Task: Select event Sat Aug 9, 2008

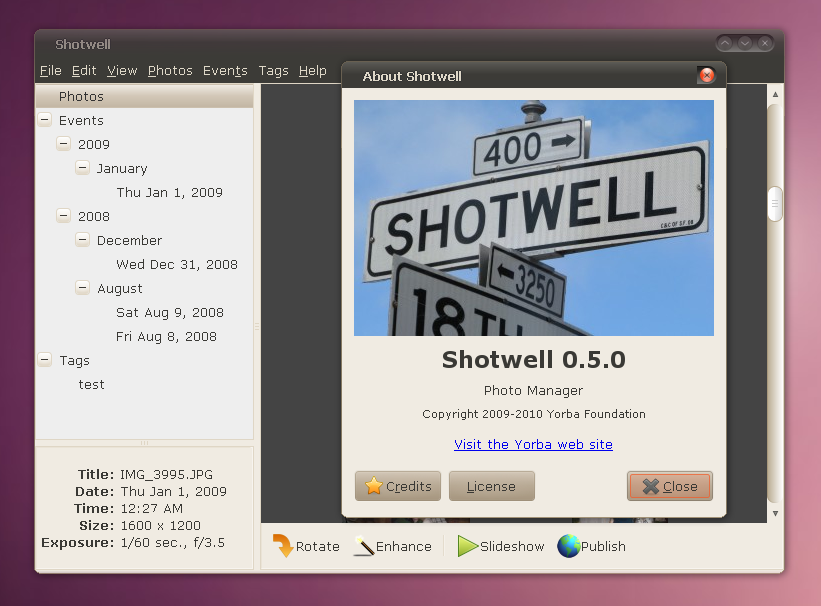Action: pos(170,313)
